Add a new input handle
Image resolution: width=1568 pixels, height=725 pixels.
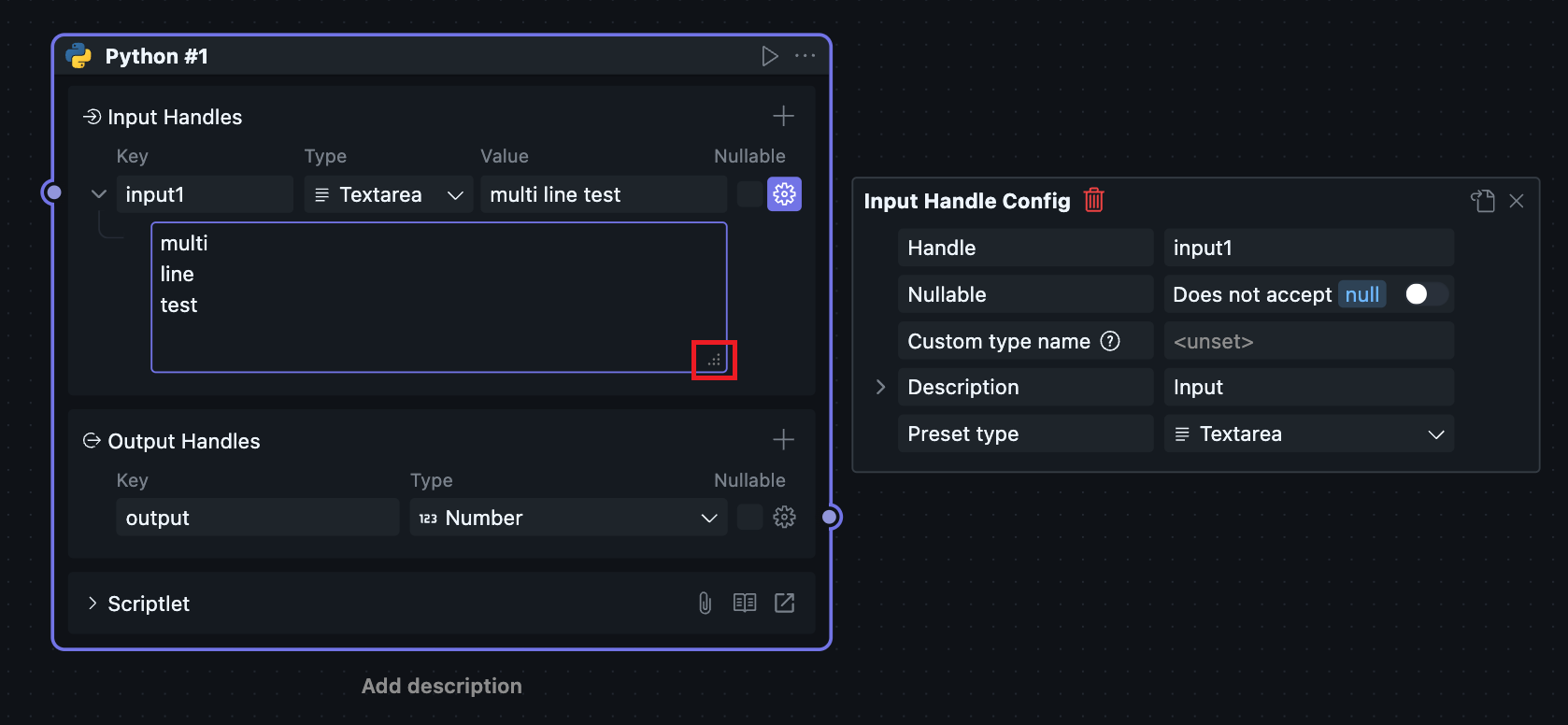(x=783, y=116)
